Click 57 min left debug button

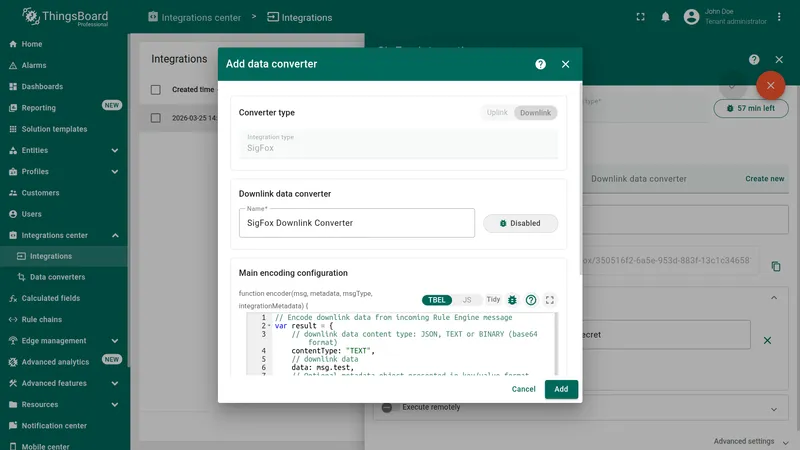(x=751, y=108)
